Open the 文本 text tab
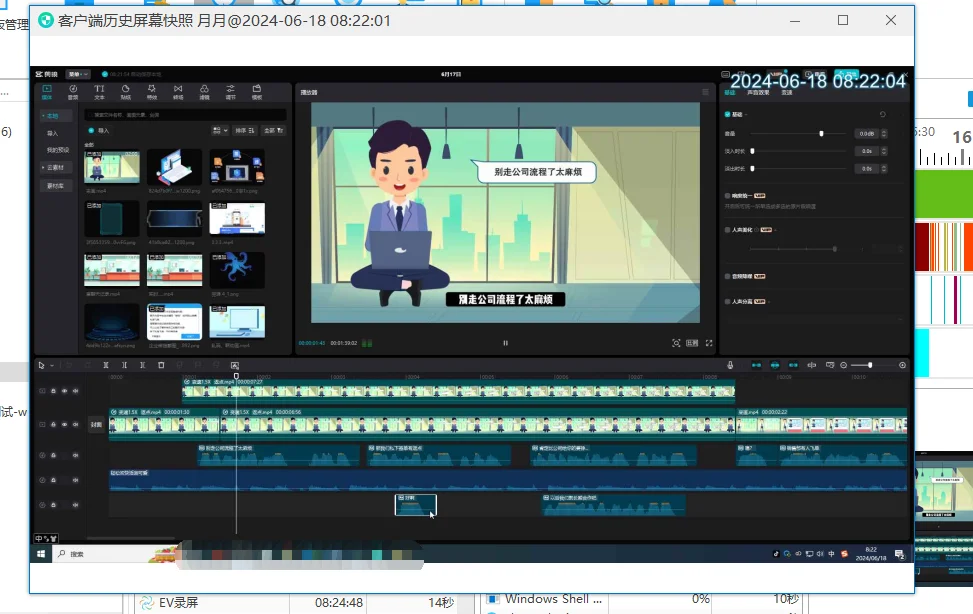 (x=99, y=93)
